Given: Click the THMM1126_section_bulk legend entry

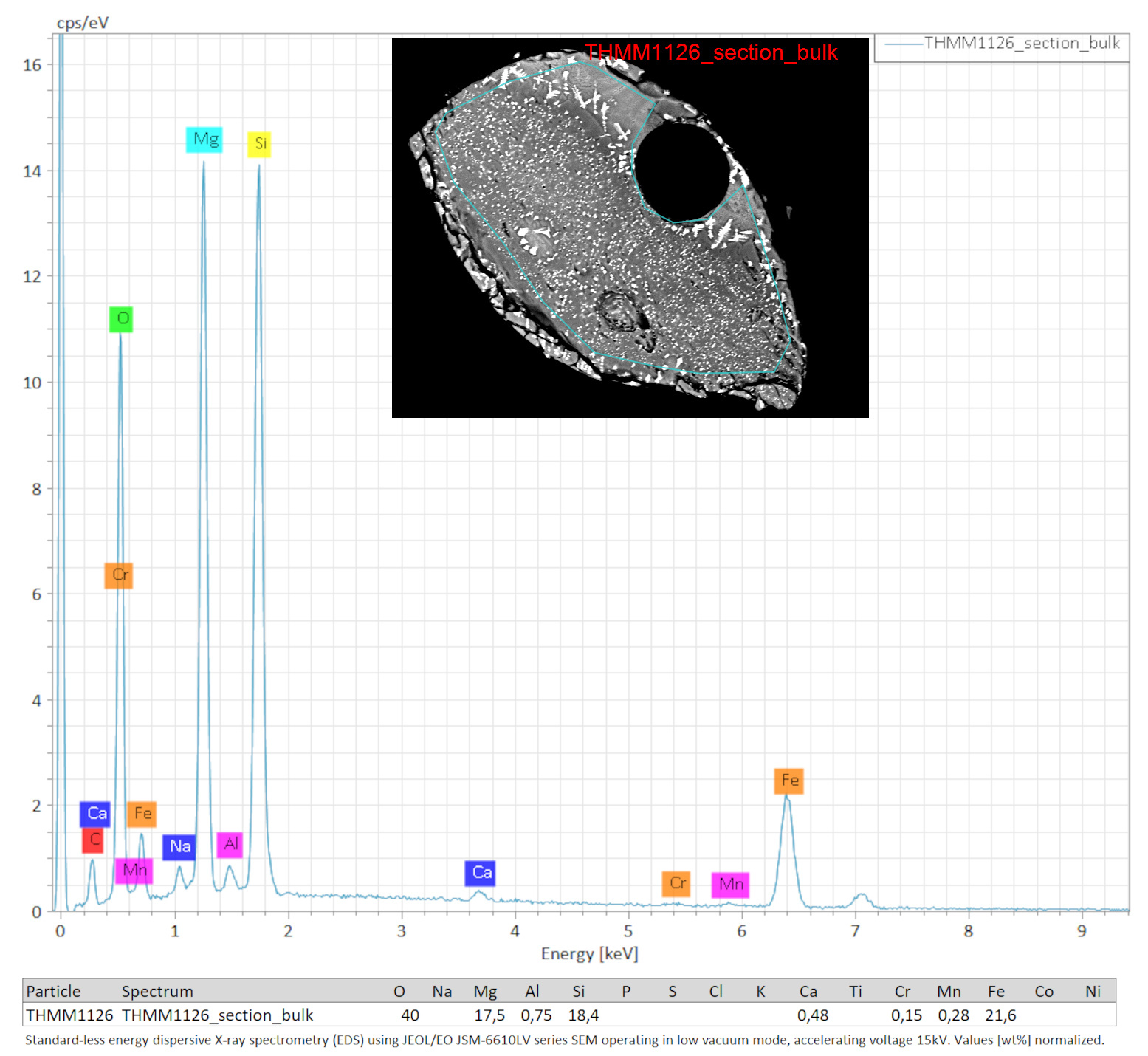Looking at the screenshot, I should (1002, 44).
